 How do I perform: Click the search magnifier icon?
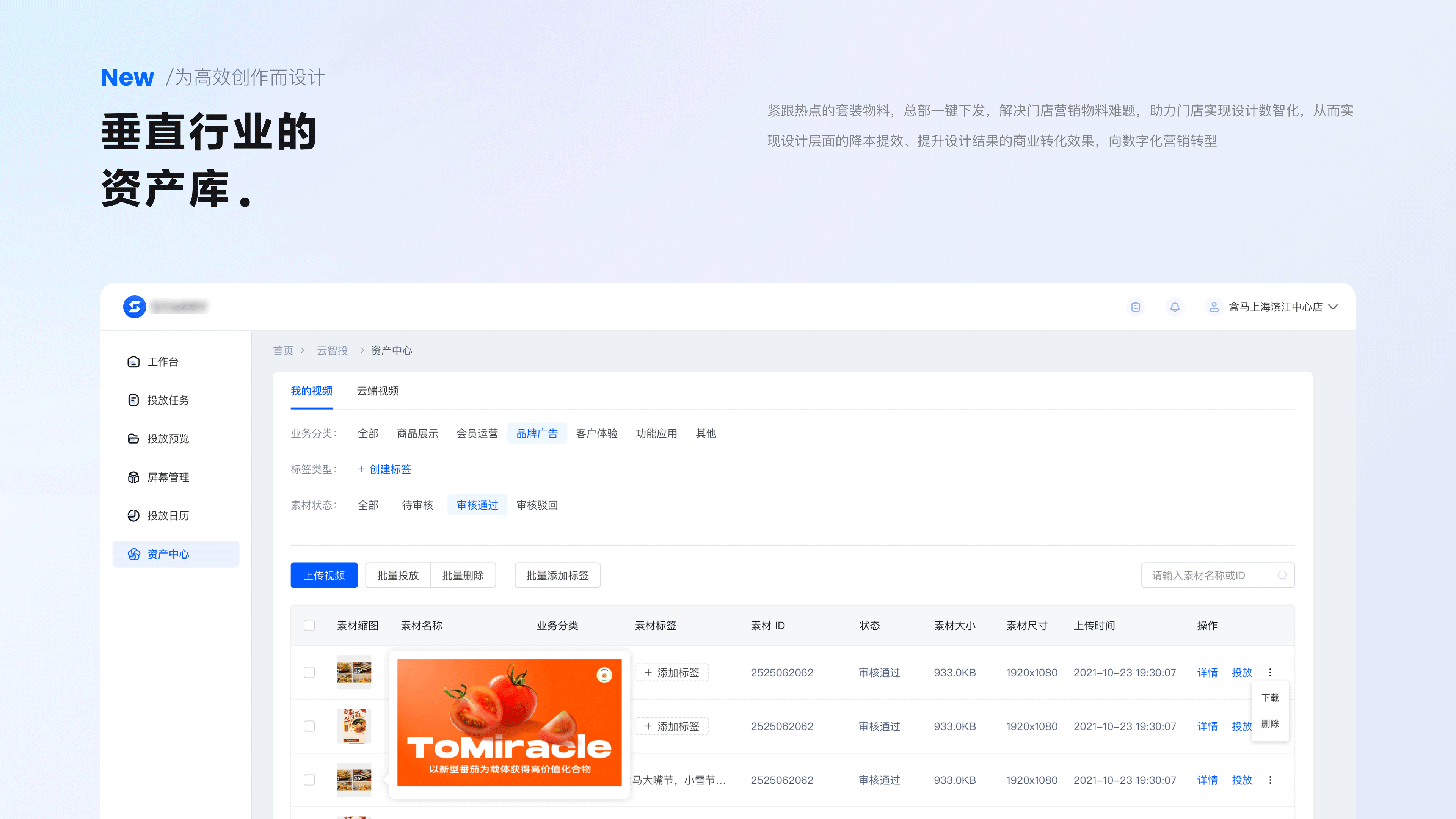[x=1282, y=576]
